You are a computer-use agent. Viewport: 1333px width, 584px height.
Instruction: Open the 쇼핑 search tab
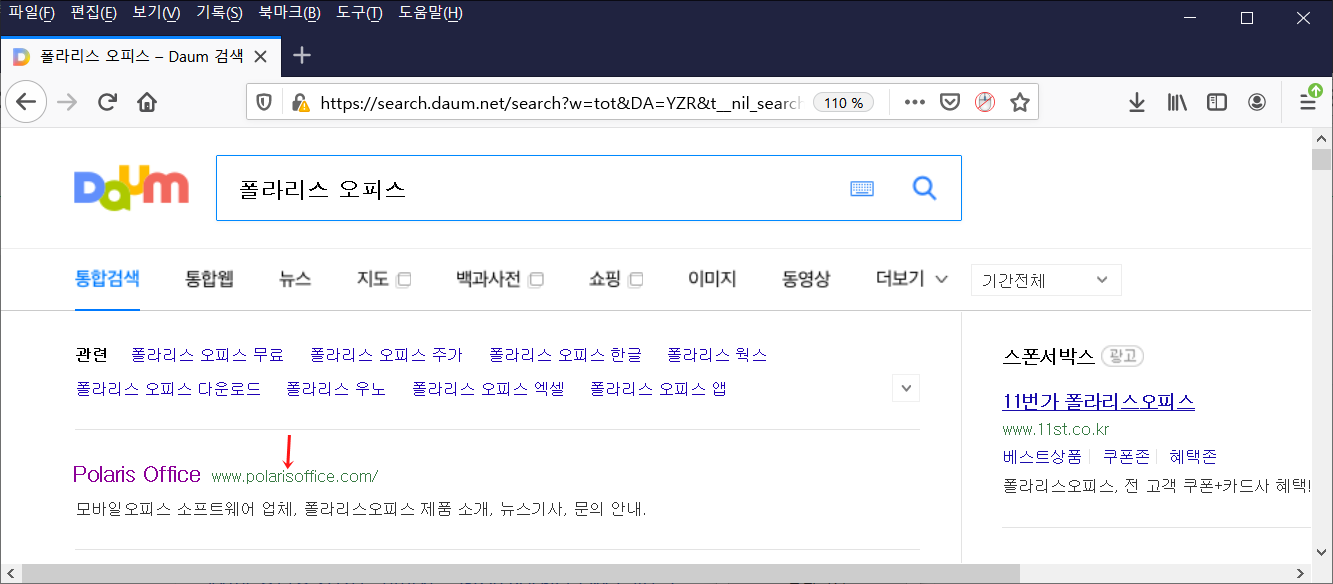[616, 279]
